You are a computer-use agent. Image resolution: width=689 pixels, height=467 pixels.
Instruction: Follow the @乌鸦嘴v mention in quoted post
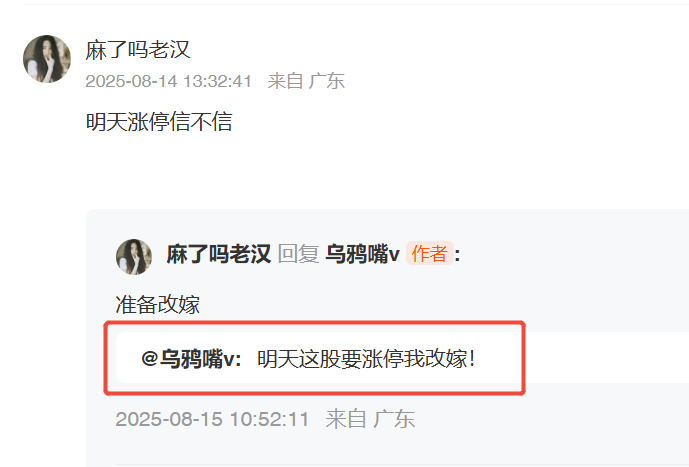pyautogui.click(x=192, y=359)
